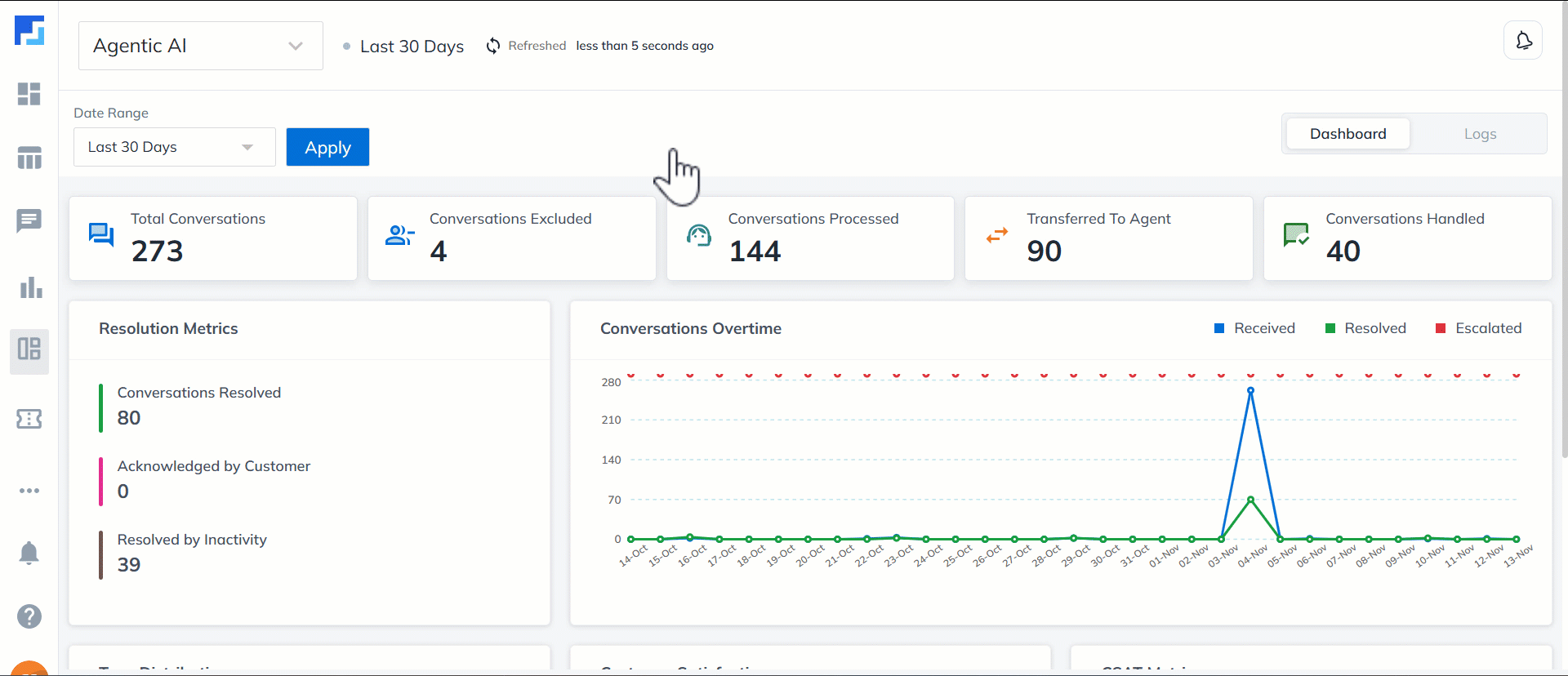
Task: Click the blue Received peak data point
Action: tap(1250, 390)
